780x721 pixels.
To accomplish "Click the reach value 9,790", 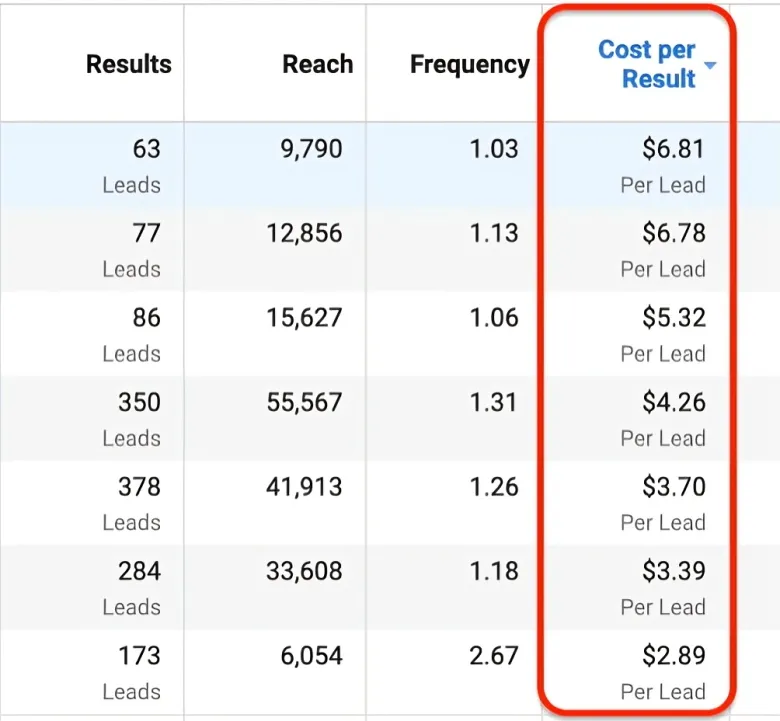I will [311, 149].
